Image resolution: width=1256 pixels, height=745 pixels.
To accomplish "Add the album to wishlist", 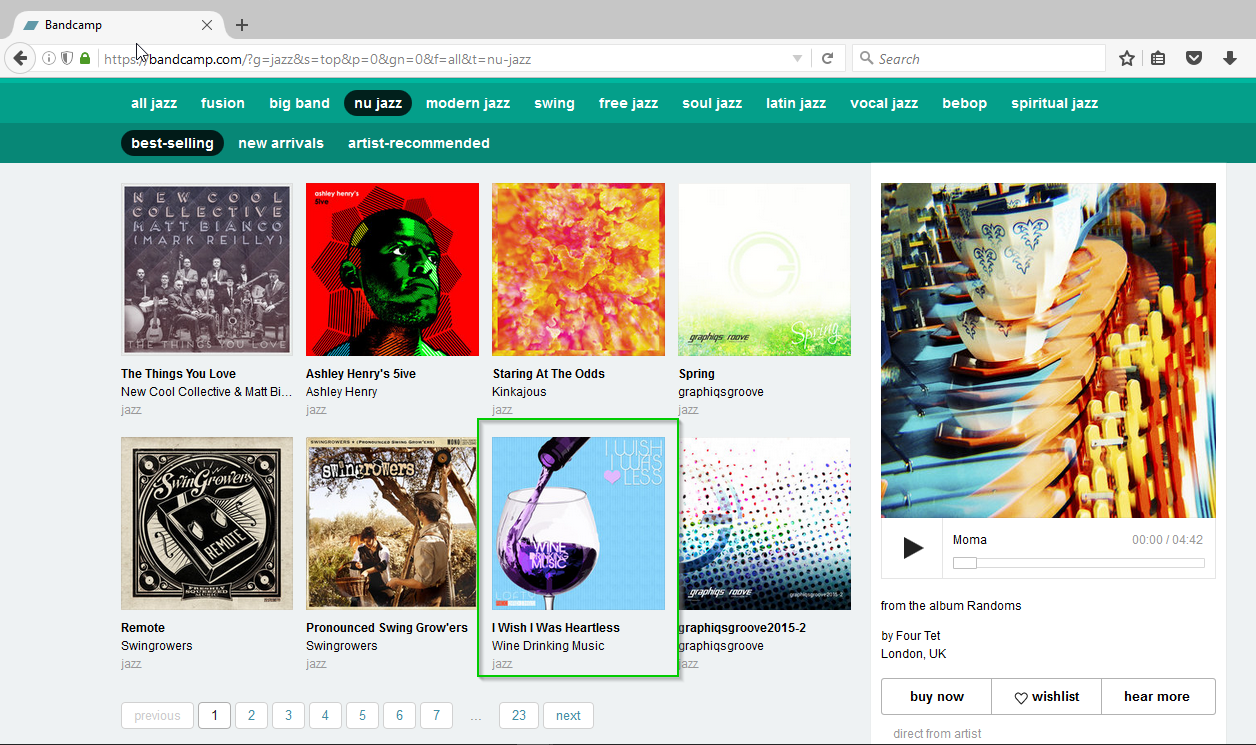I will click(x=1047, y=697).
